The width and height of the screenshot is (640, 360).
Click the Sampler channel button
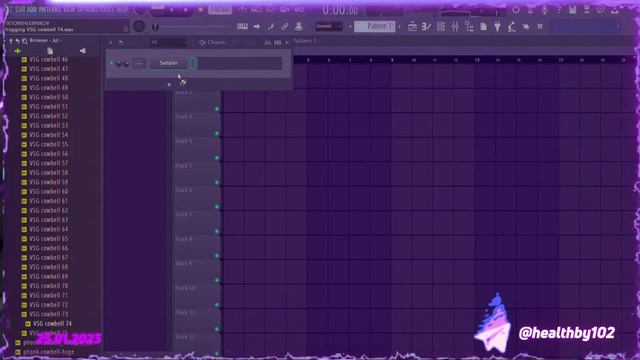click(169, 63)
